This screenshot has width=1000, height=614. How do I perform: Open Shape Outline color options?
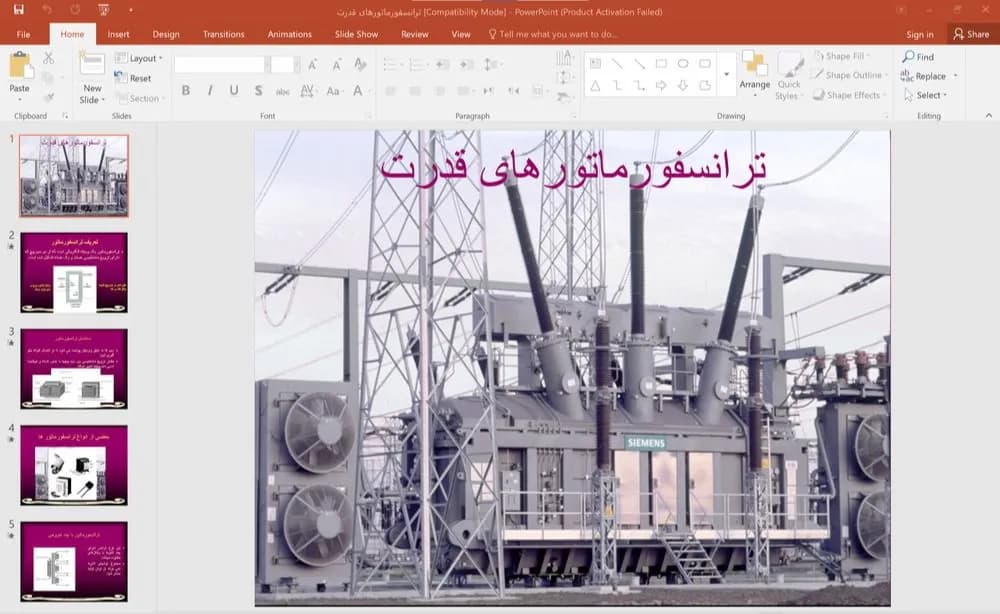coord(851,75)
